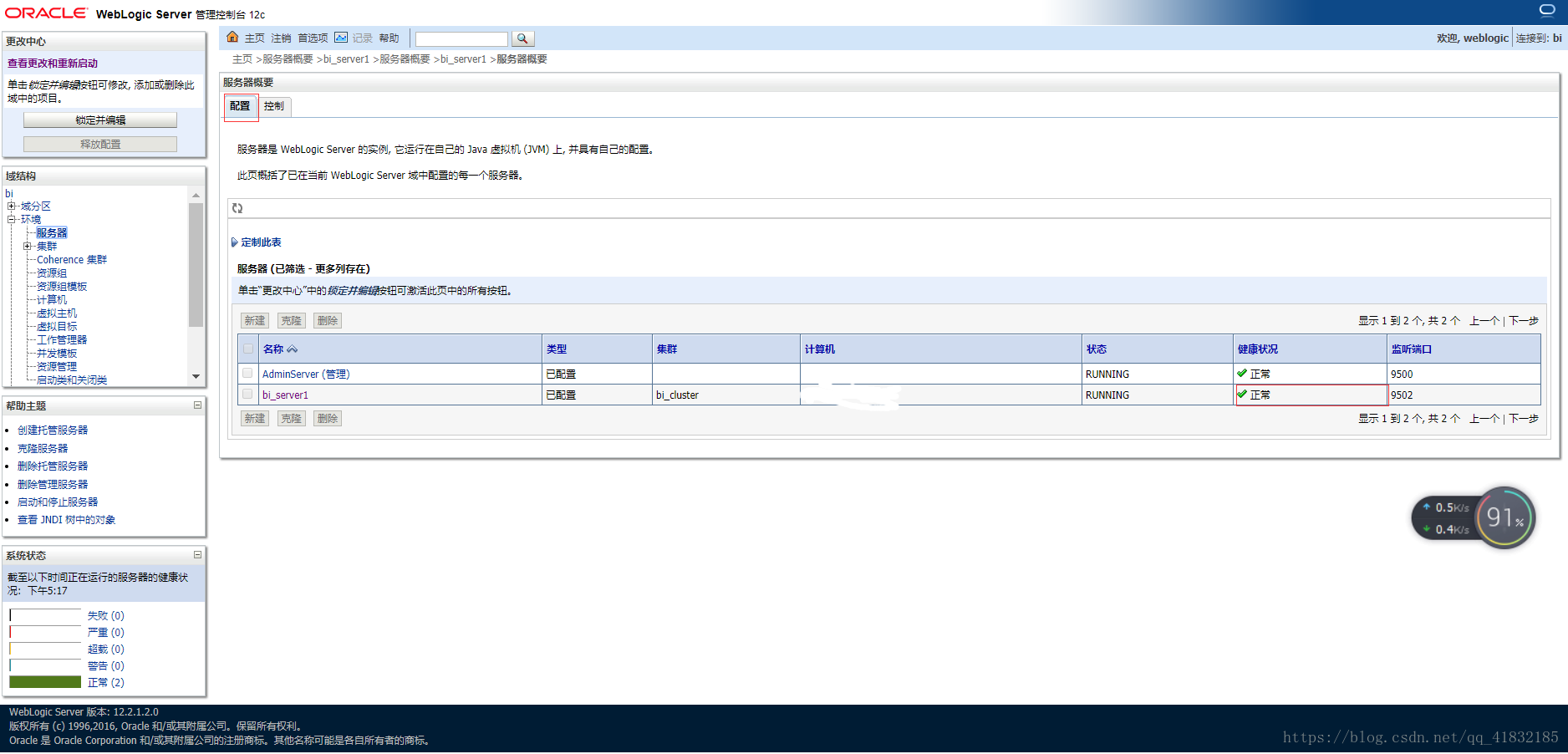Click the bottom 删除 button

[328, 419]
